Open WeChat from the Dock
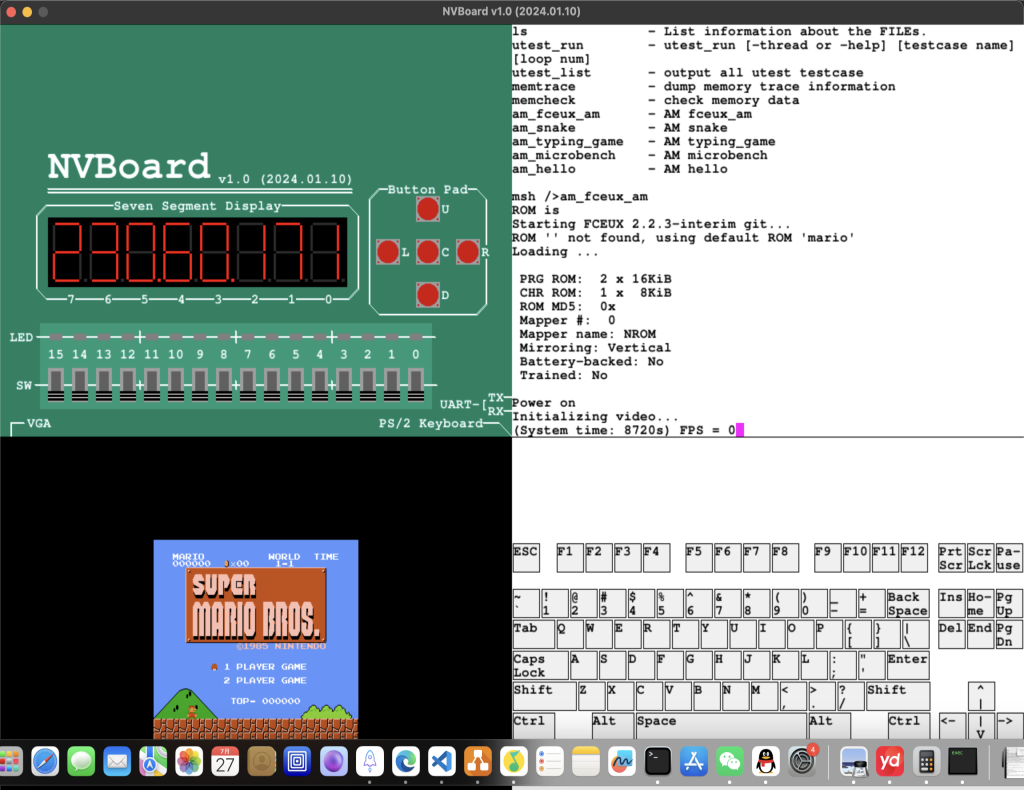The width and height of the screenshot is (1024, 790). [729, 761]
